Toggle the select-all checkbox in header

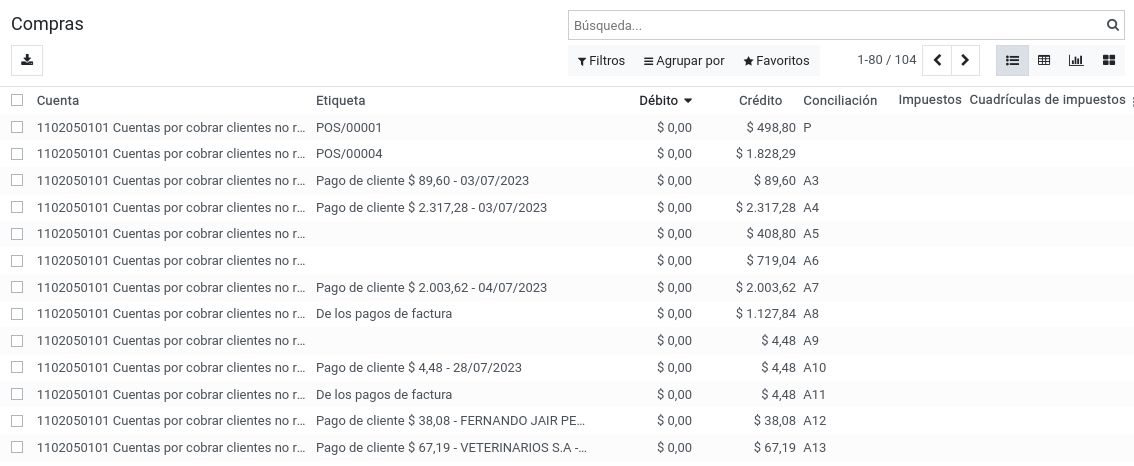(x=17, y=100)
